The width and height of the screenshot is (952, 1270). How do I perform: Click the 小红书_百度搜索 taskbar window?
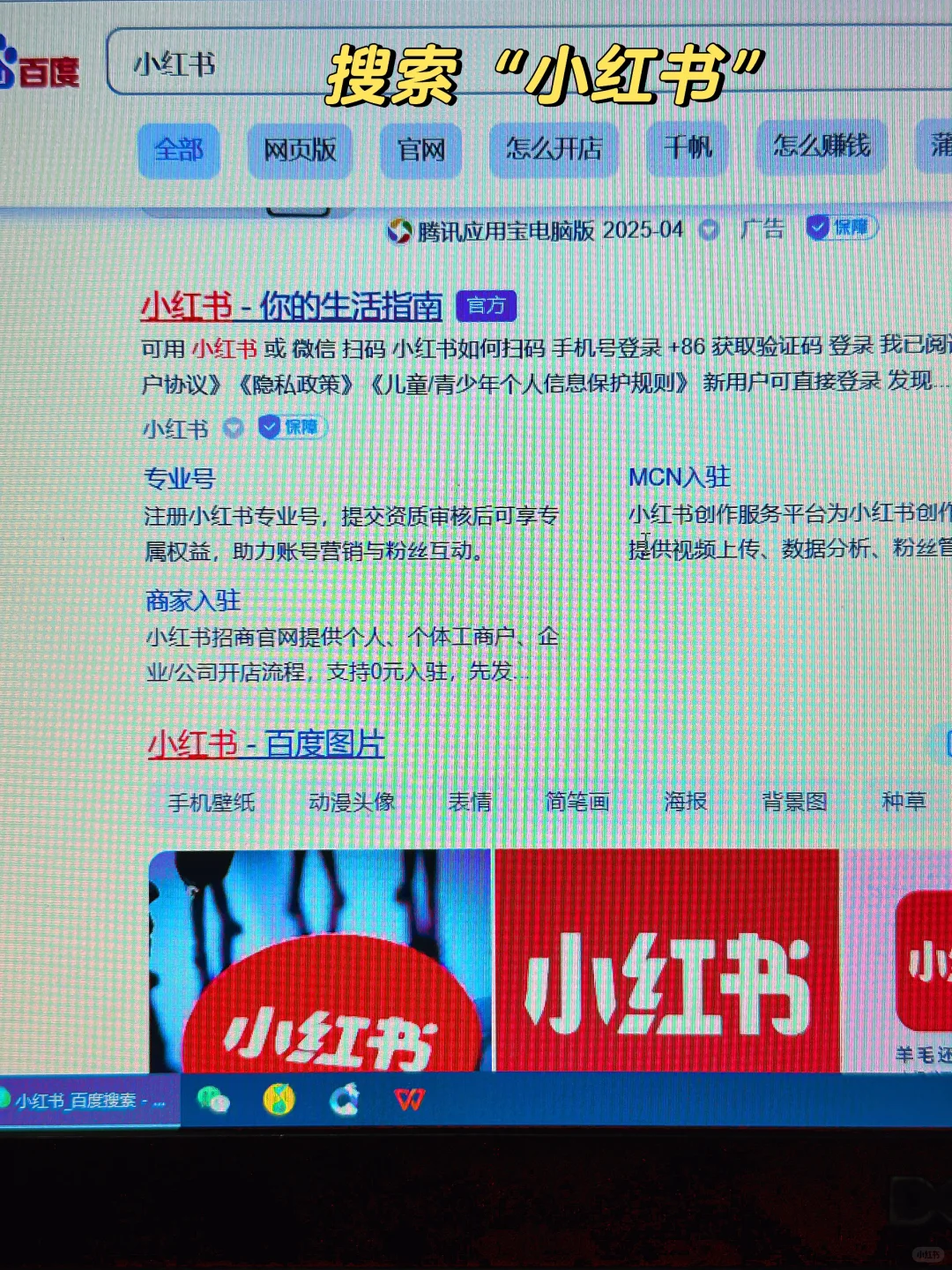pos(89,1101)
